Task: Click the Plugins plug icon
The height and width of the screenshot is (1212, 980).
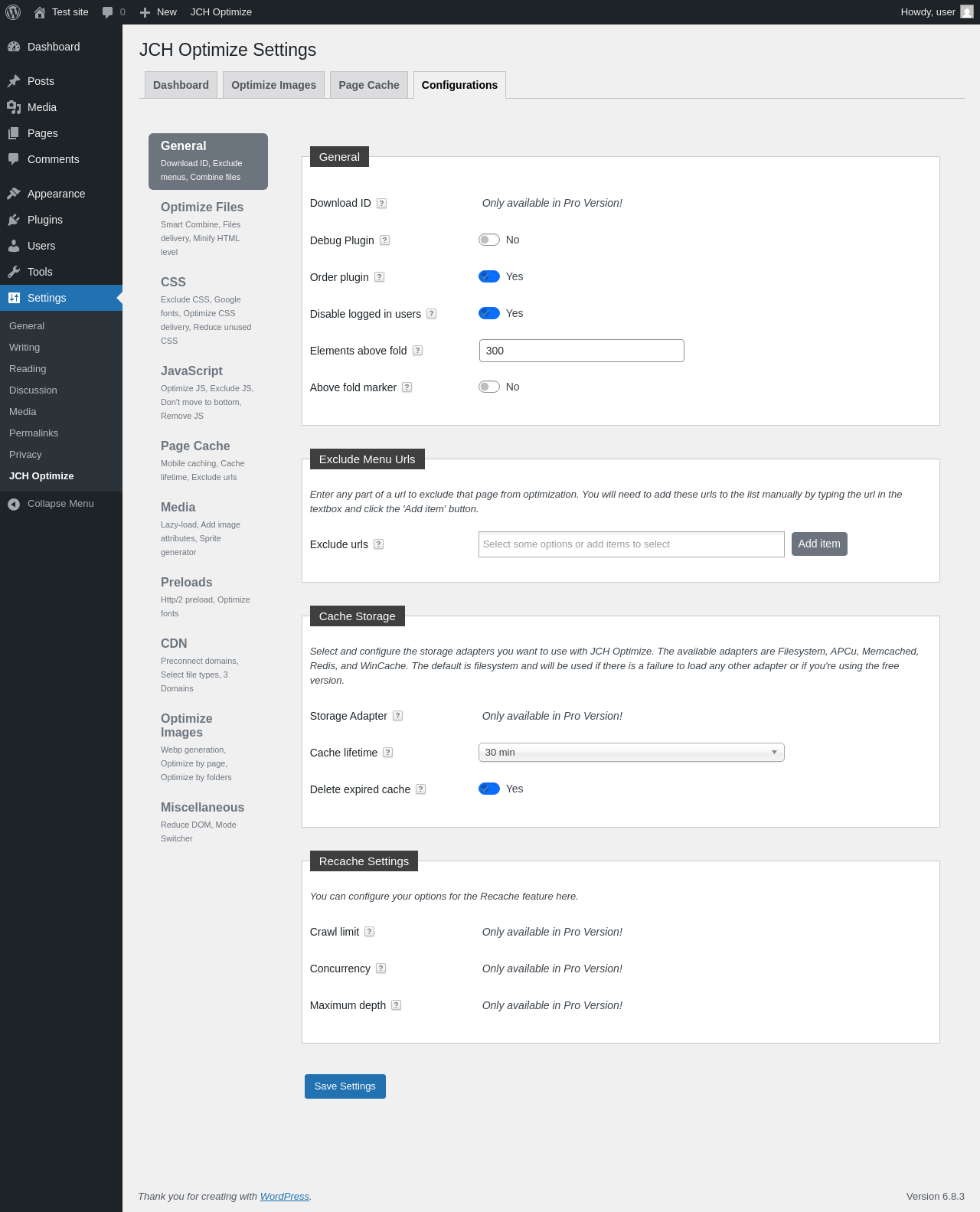Action: (x=14, y=220)
